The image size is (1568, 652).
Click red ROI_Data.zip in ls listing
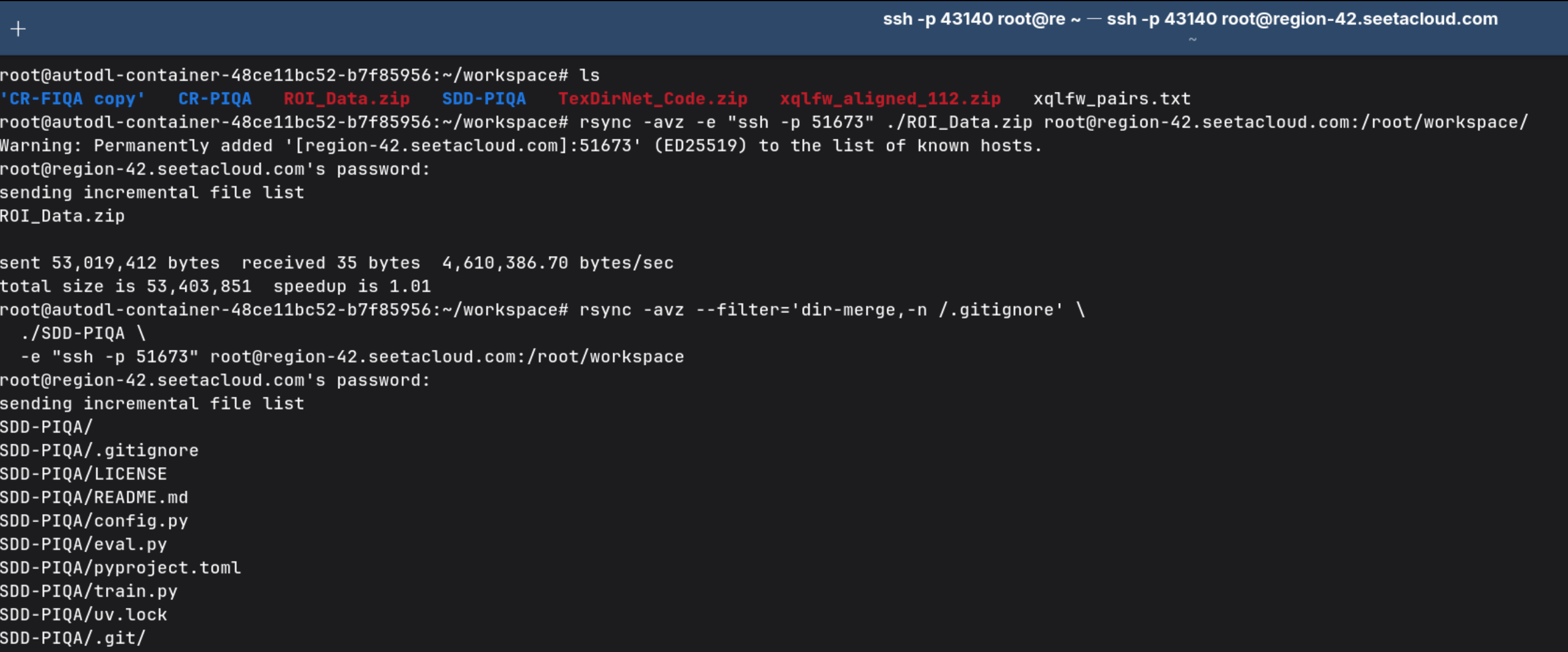tap(347, 99)
